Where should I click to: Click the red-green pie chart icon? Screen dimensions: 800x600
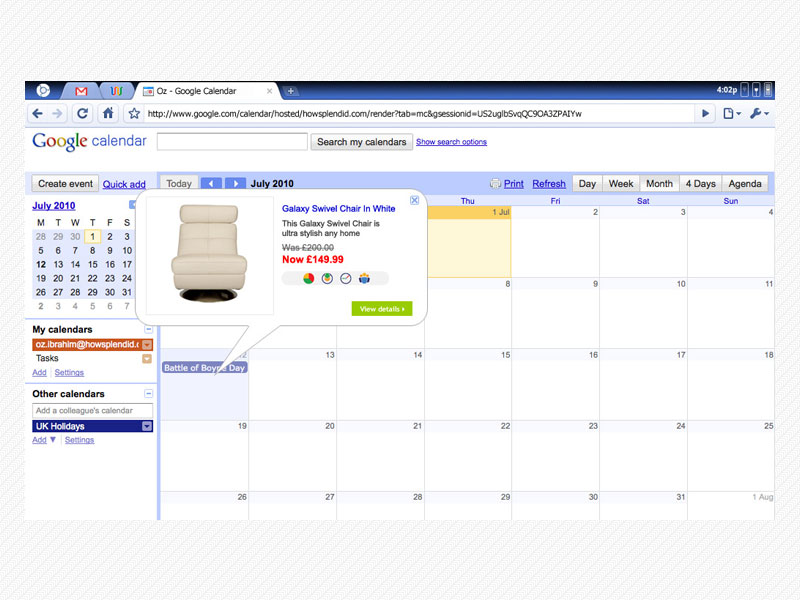pos(309,279)
